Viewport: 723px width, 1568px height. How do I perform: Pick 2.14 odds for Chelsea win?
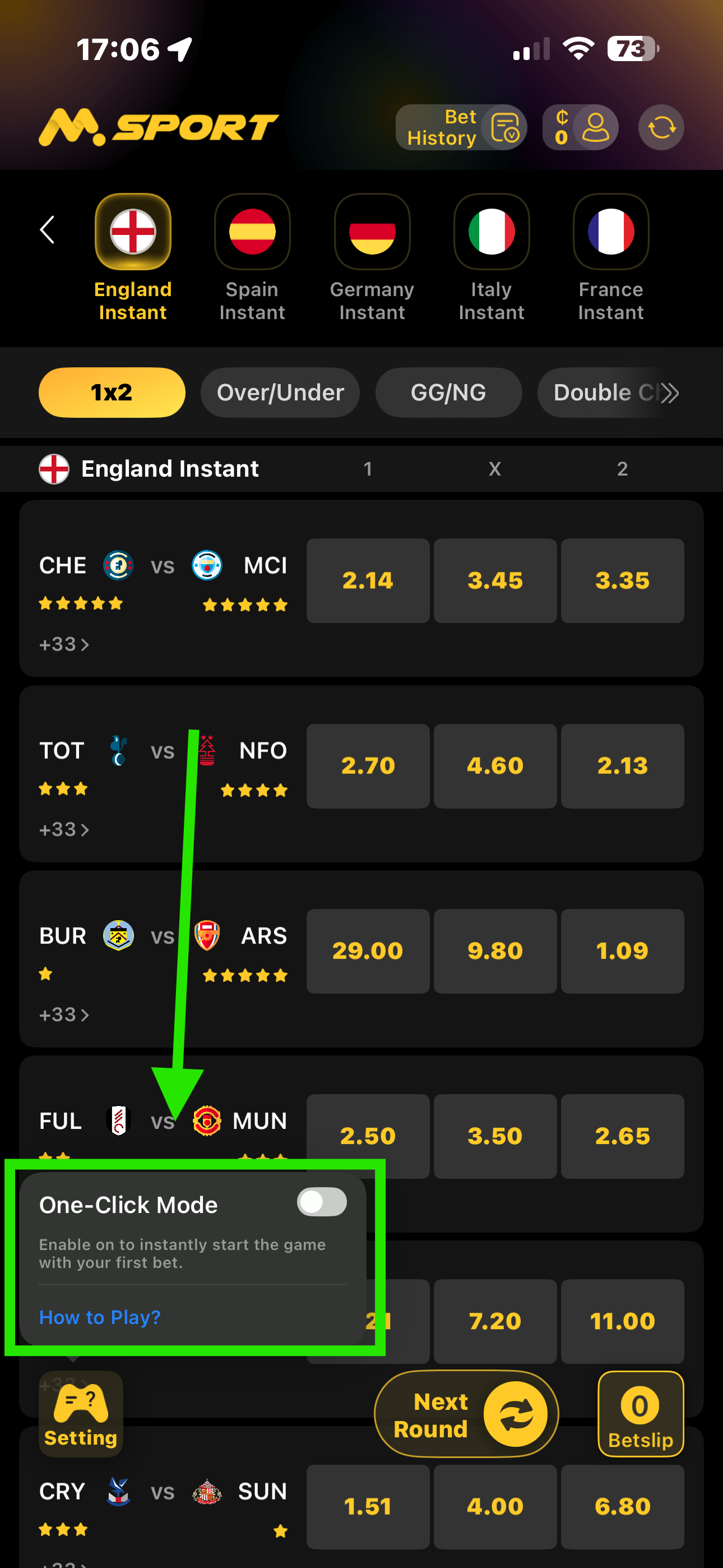pyautogui.click(x=368, y=580)
